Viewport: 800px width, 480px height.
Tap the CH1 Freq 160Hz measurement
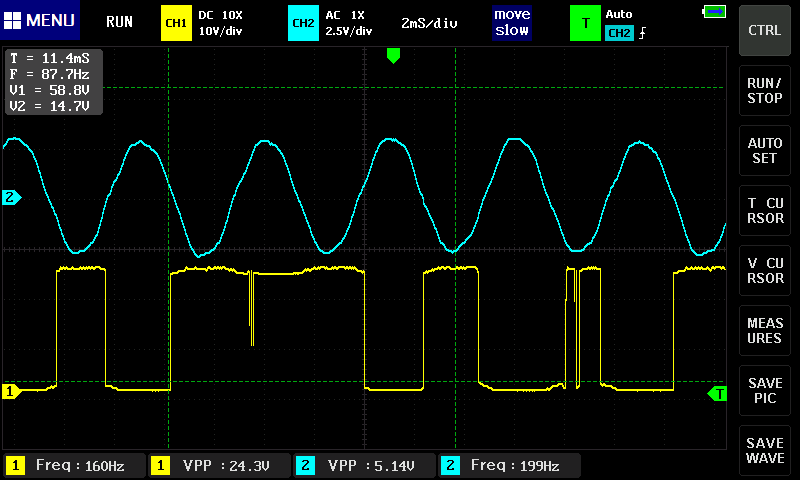click(74, 465)
